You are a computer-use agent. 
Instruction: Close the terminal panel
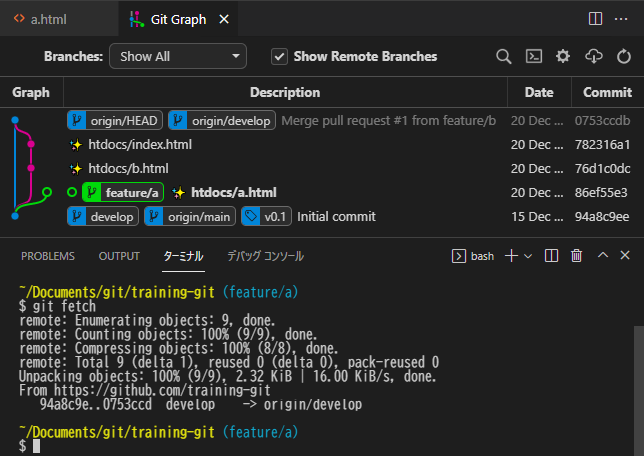[625, 255]
